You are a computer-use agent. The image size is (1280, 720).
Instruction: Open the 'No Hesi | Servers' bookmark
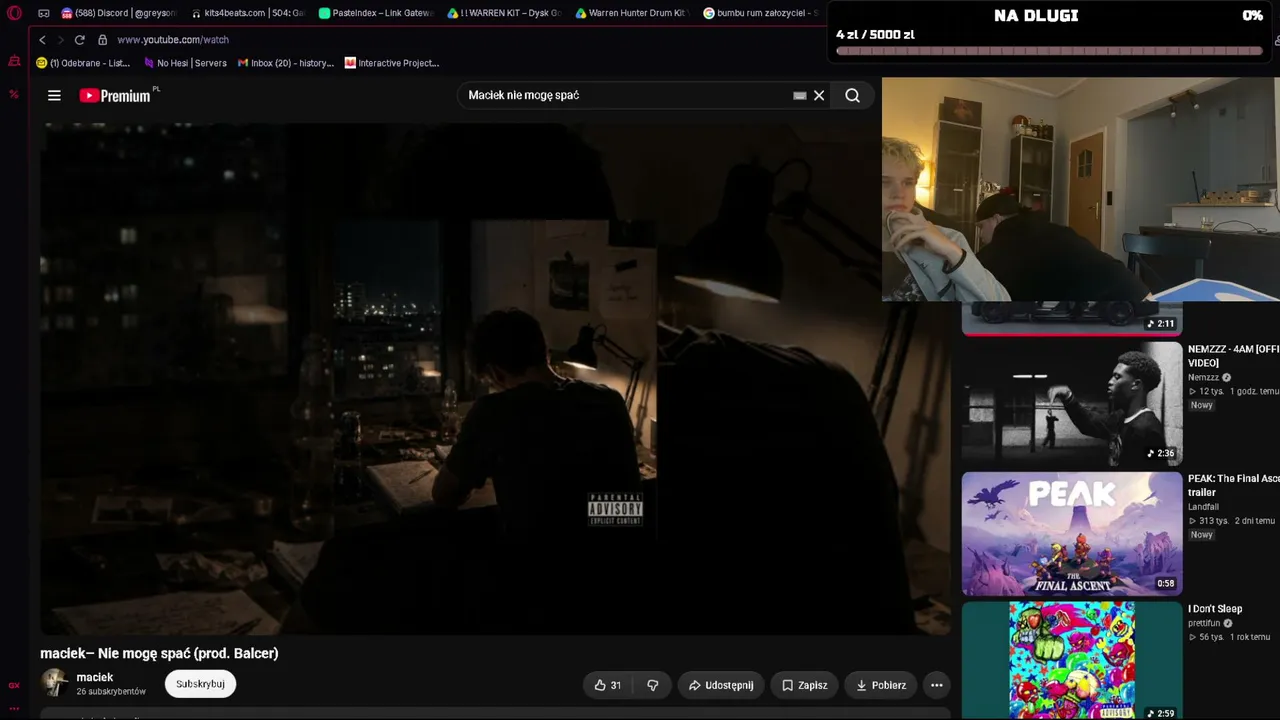(185, 63)
